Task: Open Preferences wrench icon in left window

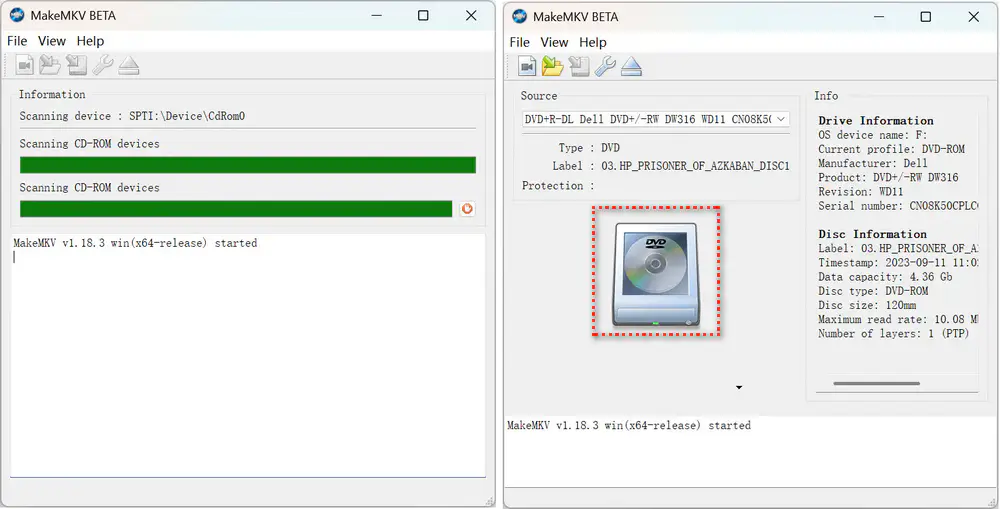Action: pyautogui.click(x=103, y=65)
